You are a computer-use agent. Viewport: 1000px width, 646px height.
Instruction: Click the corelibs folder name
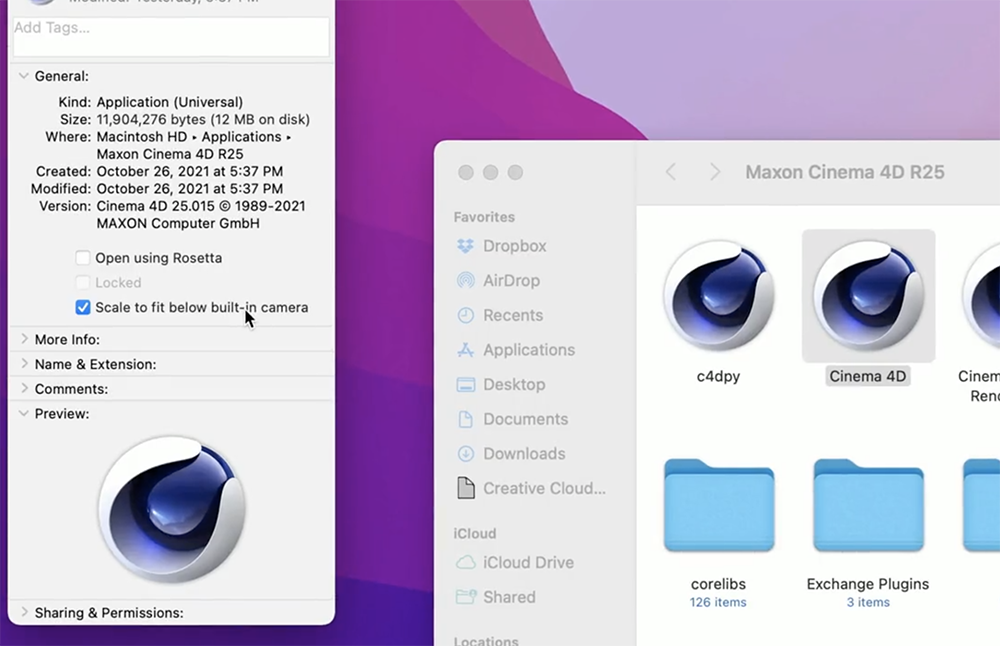click(719, 584)
